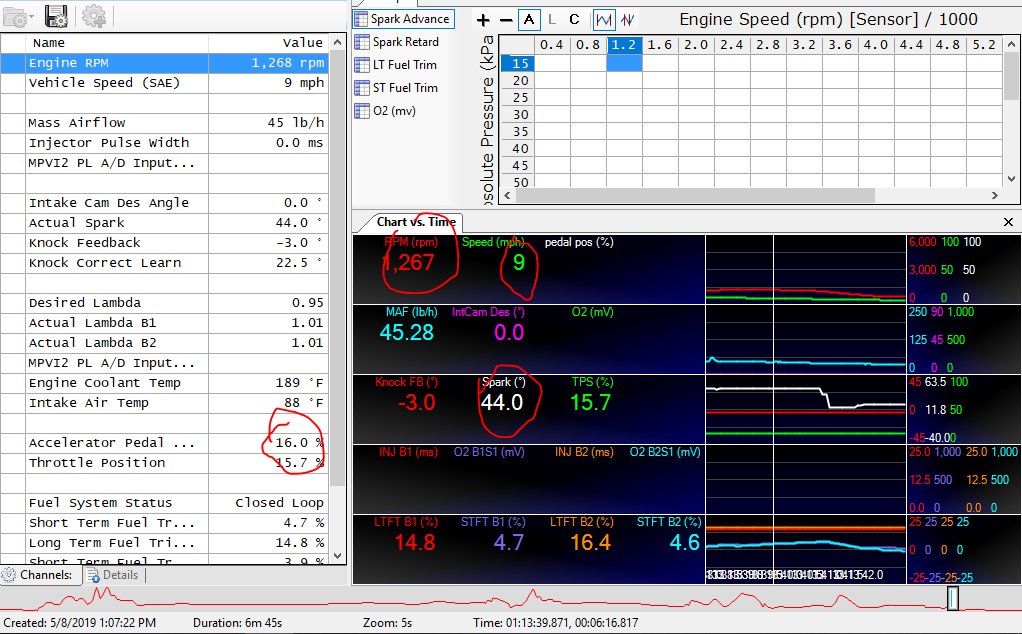The width and height of the screenshot is (1022, 634).
Task: Select the Actual Lambda B2 row
Action: tap(164, 343)
